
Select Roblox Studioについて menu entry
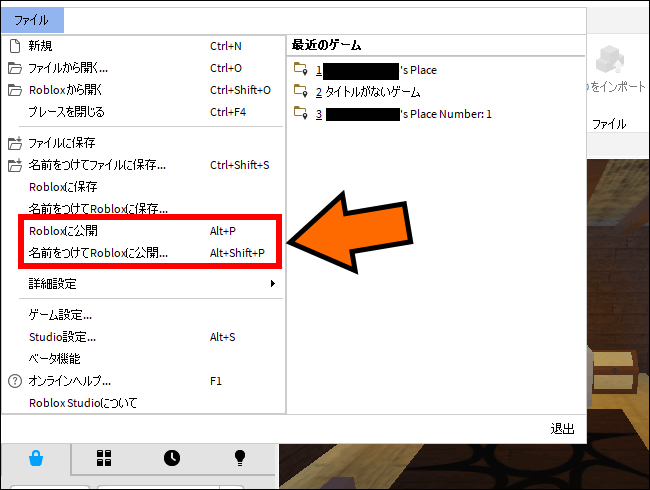(143, 403)
